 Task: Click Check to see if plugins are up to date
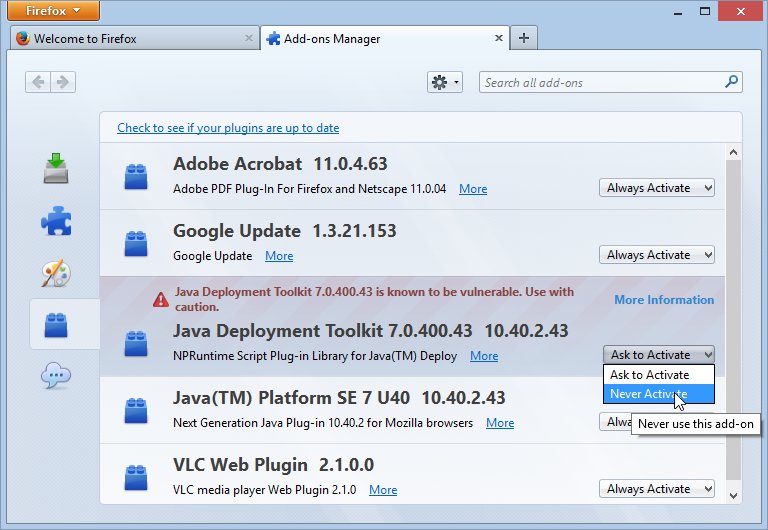(x=228, y=128)
